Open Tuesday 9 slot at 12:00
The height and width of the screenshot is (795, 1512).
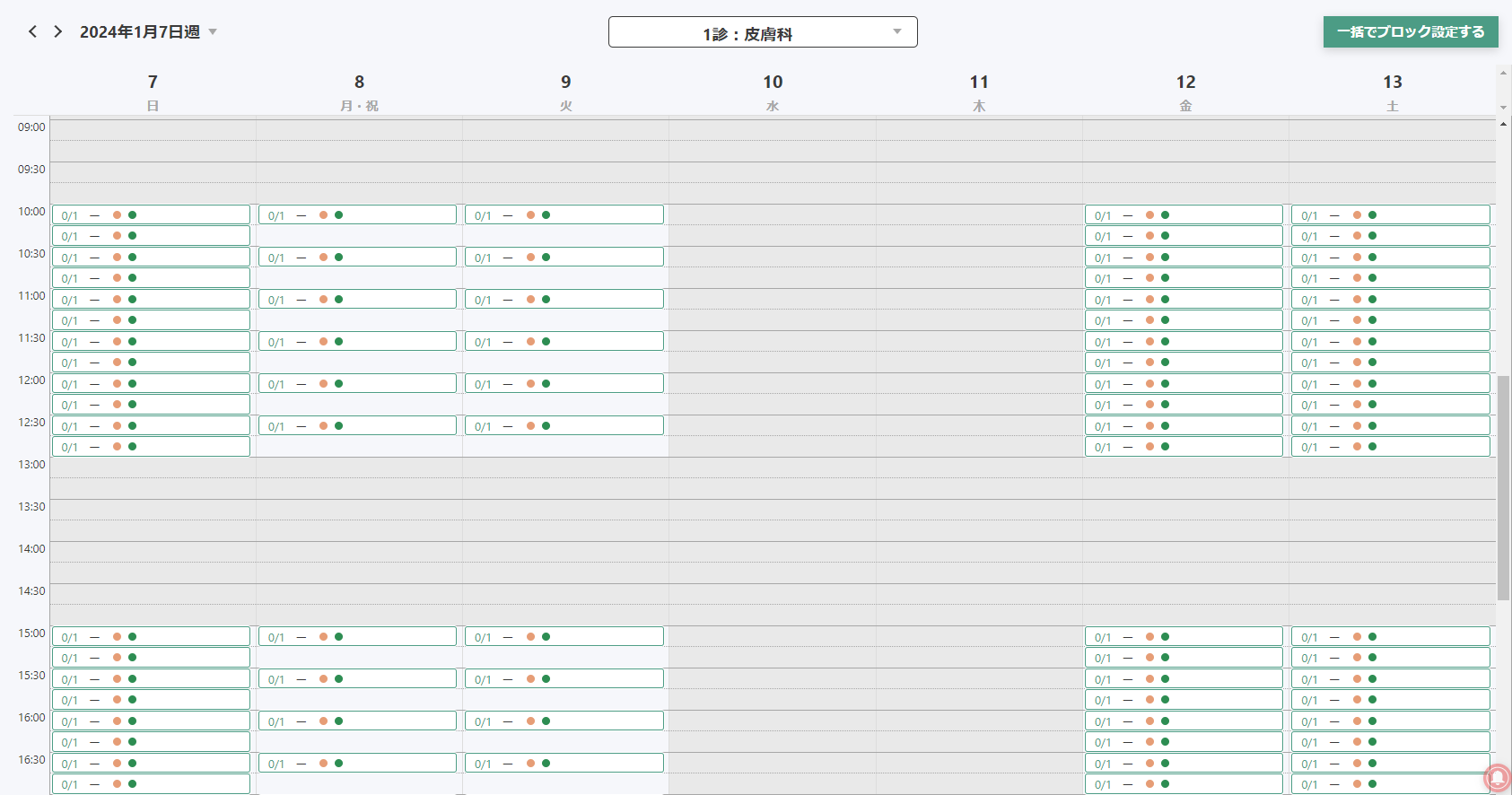coord(564,383)
